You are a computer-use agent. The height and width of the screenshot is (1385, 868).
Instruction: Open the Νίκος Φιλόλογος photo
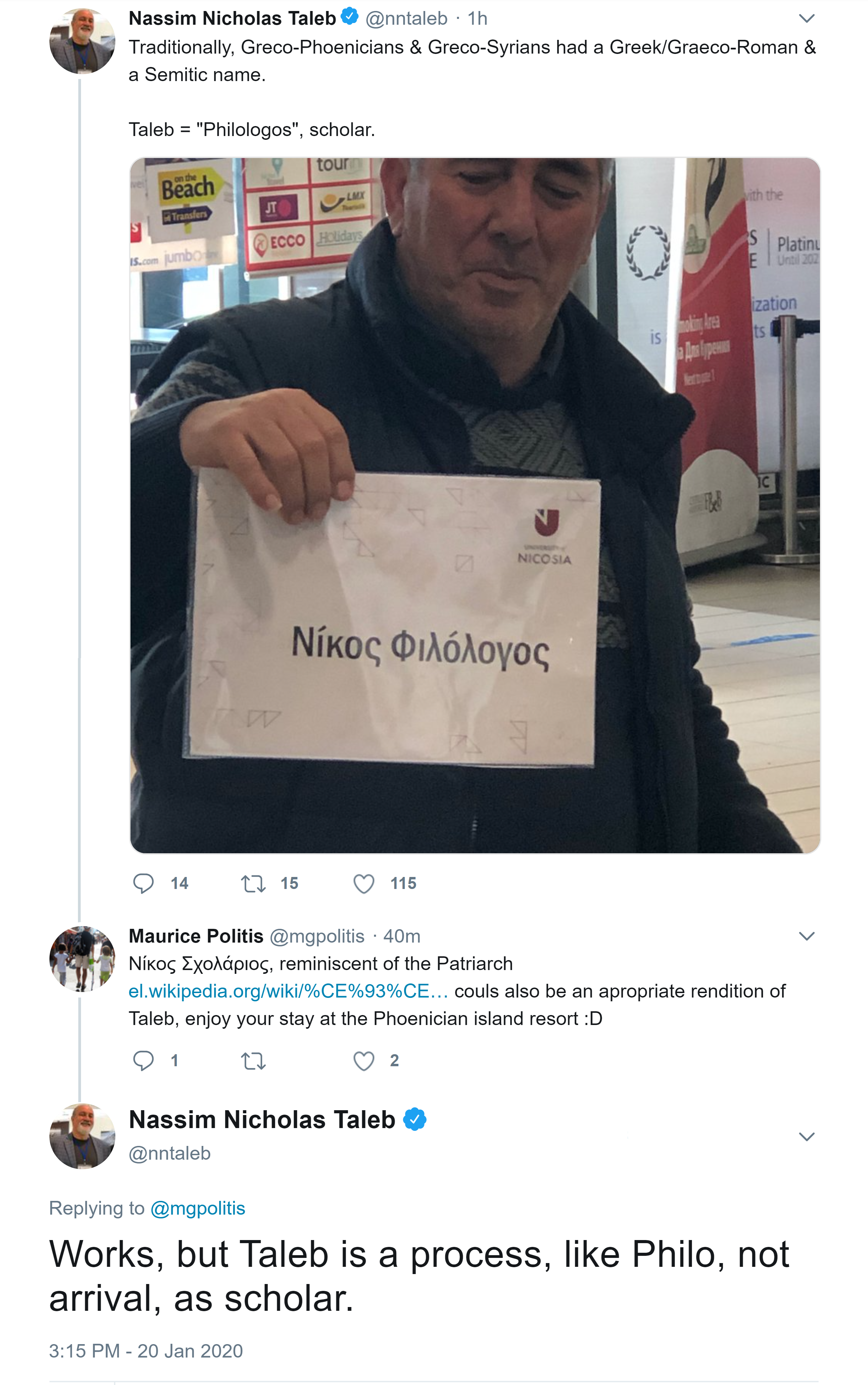[475, 505]
